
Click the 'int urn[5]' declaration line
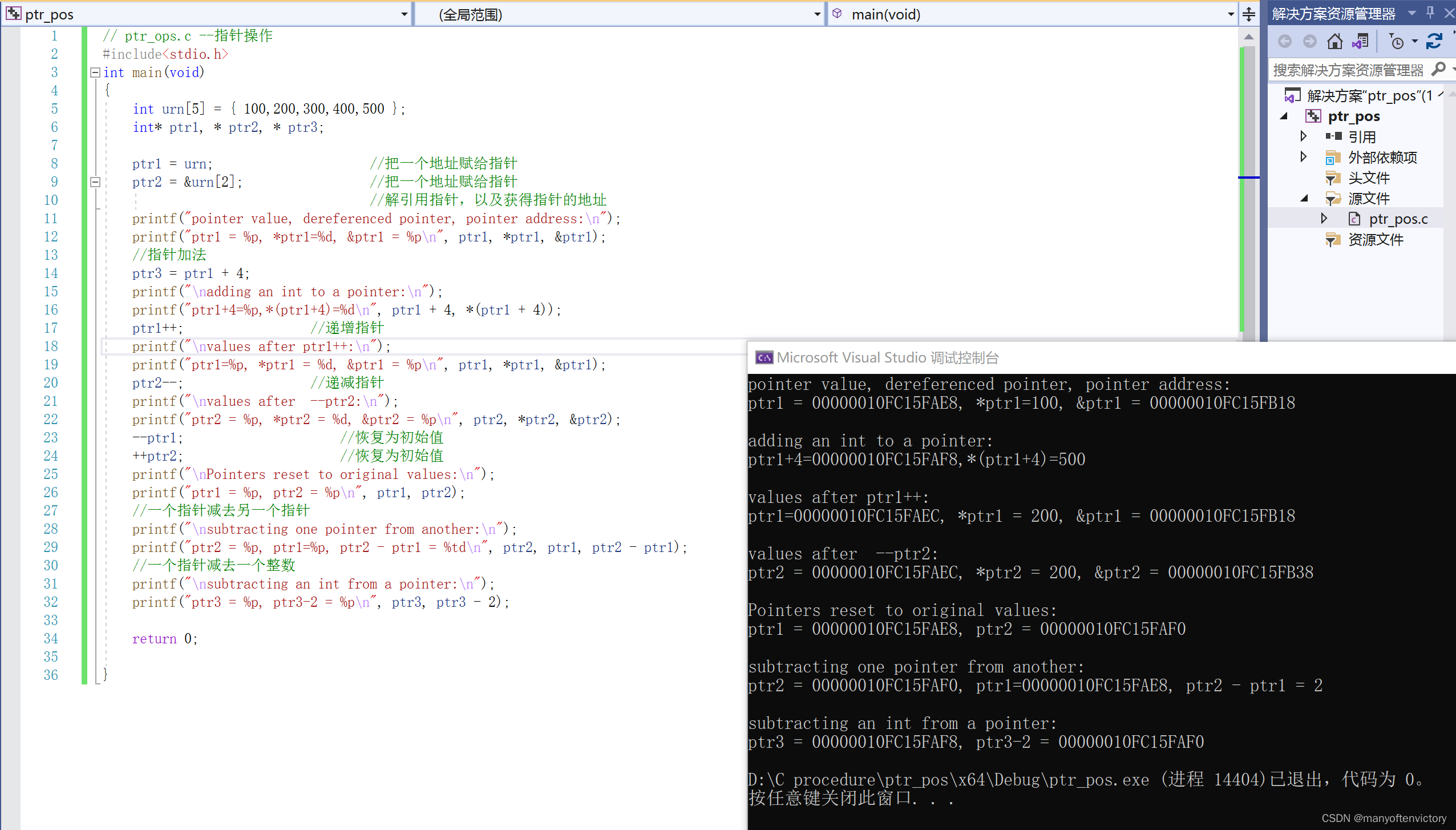click(269, 109)
